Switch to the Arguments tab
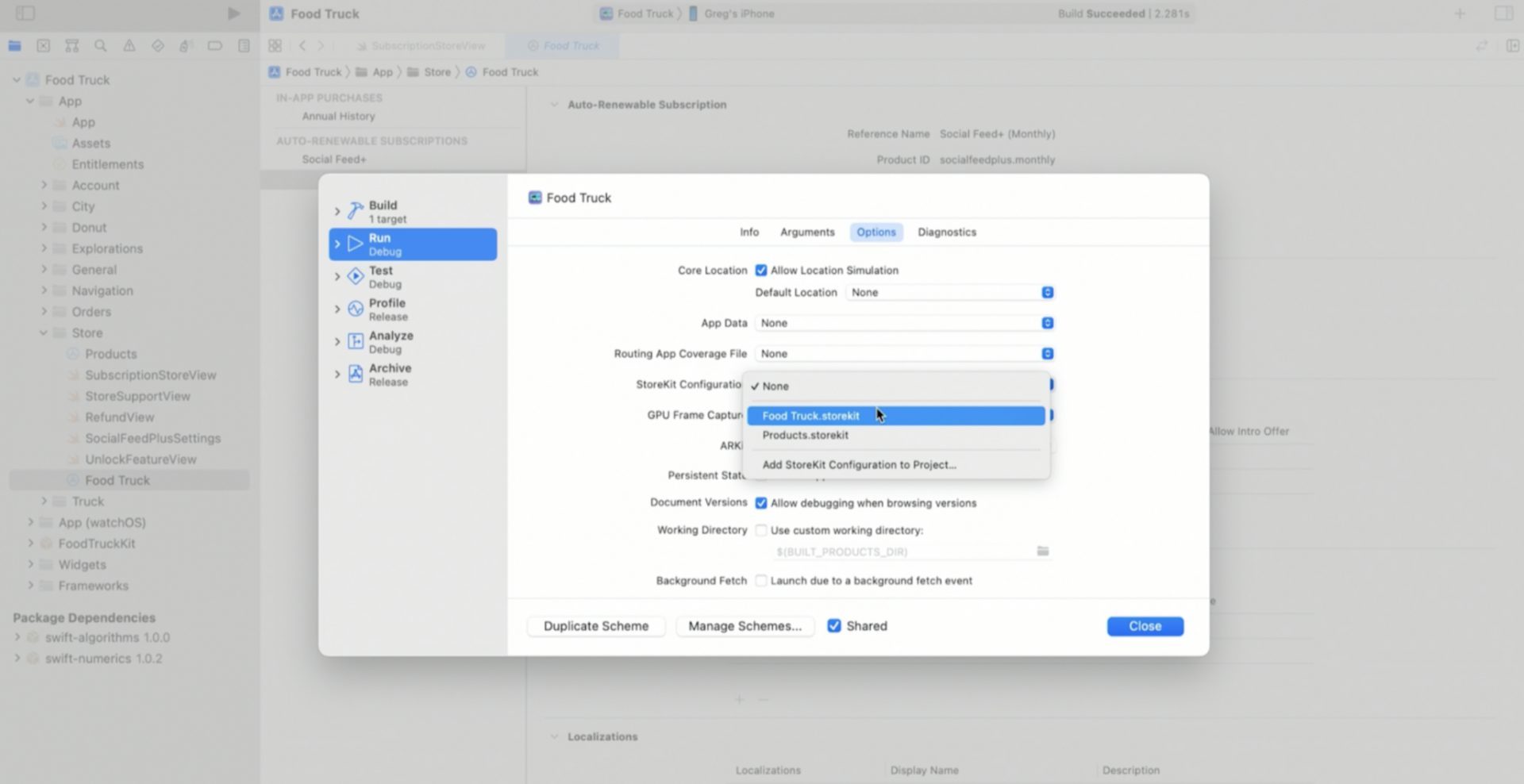The width and height of the screenshot is (1524, 784). point(807,233)
